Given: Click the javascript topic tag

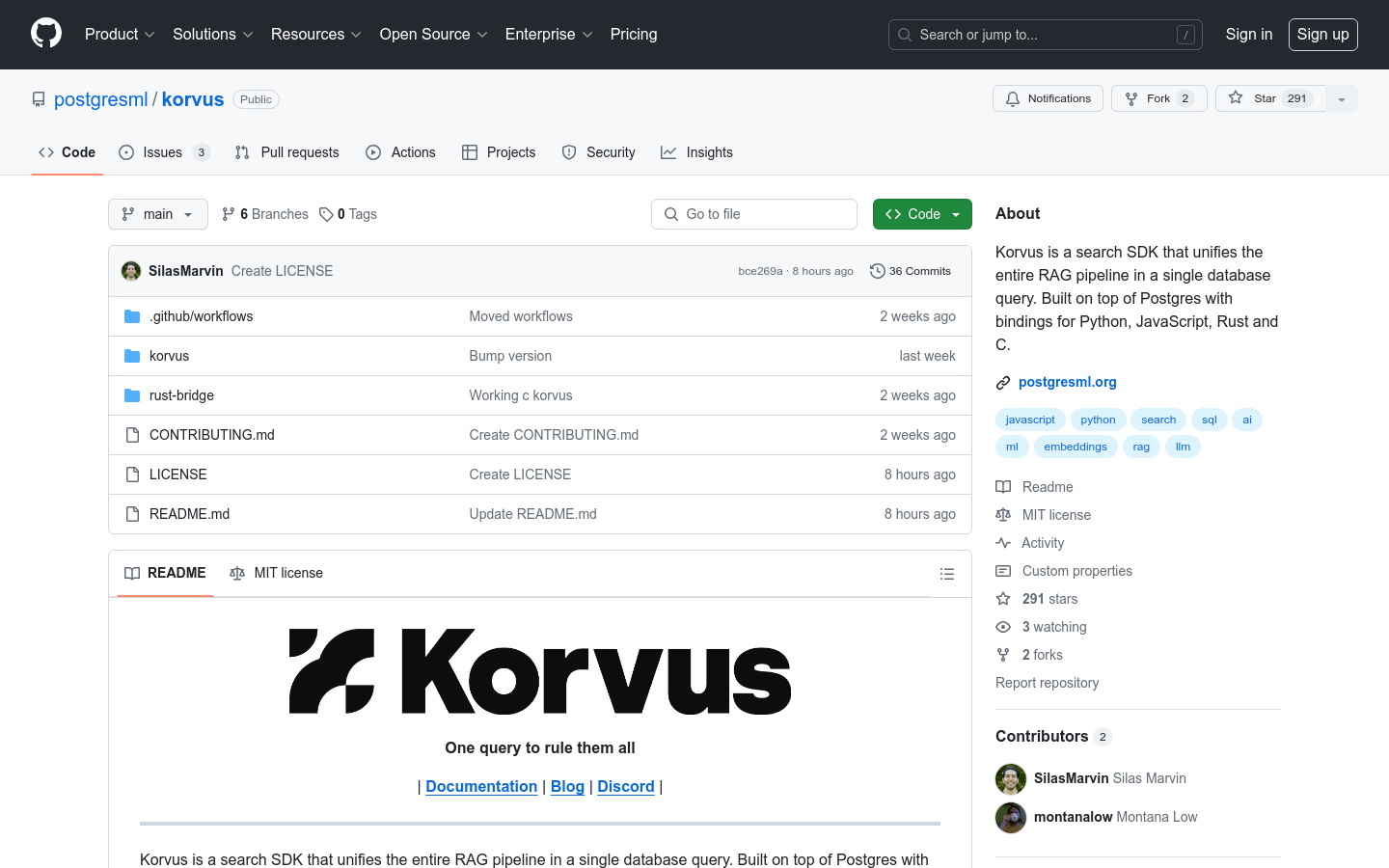Looking at the screenshot, I should tap(1030, 420).
